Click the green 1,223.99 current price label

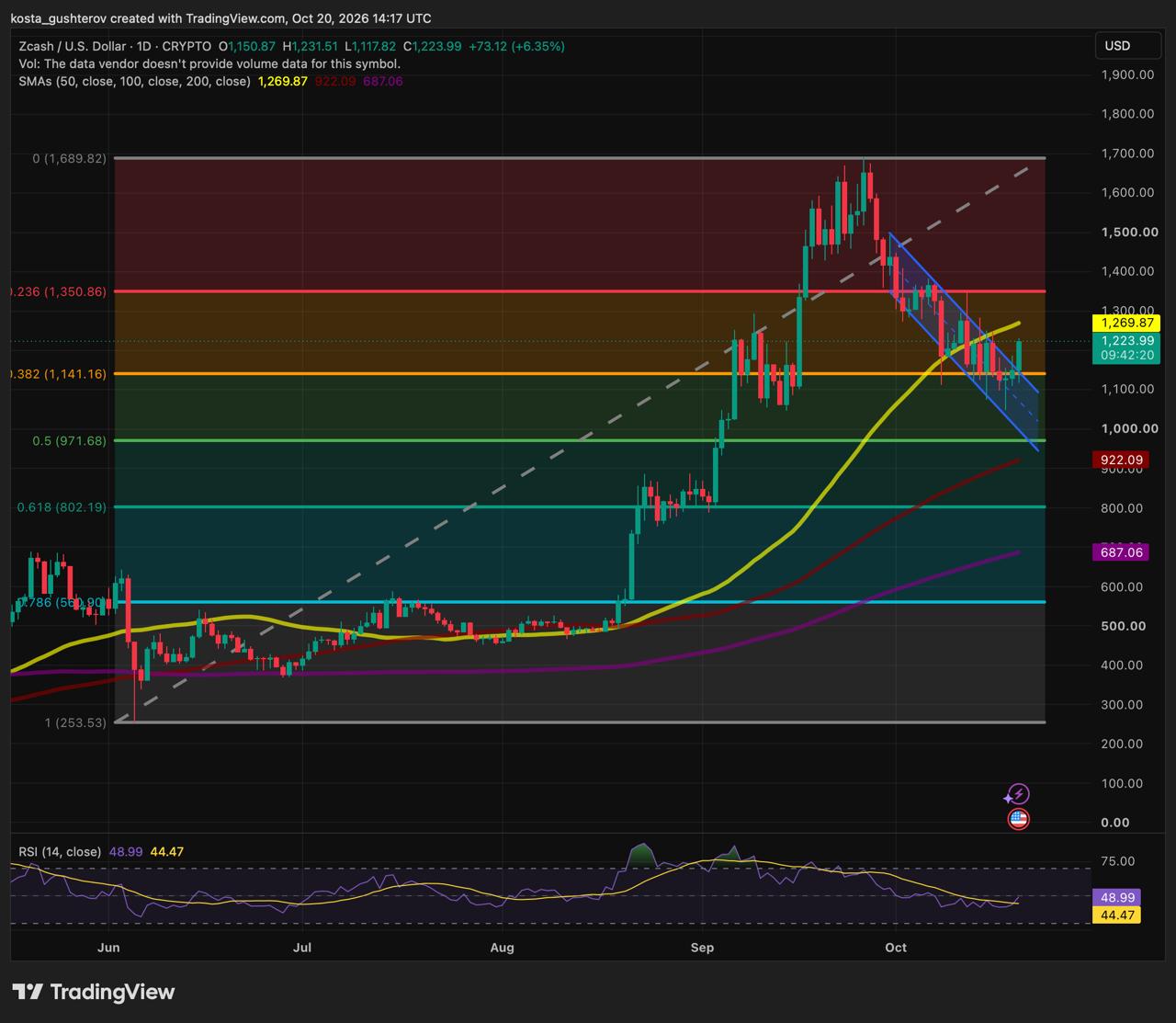(1126, 340)
